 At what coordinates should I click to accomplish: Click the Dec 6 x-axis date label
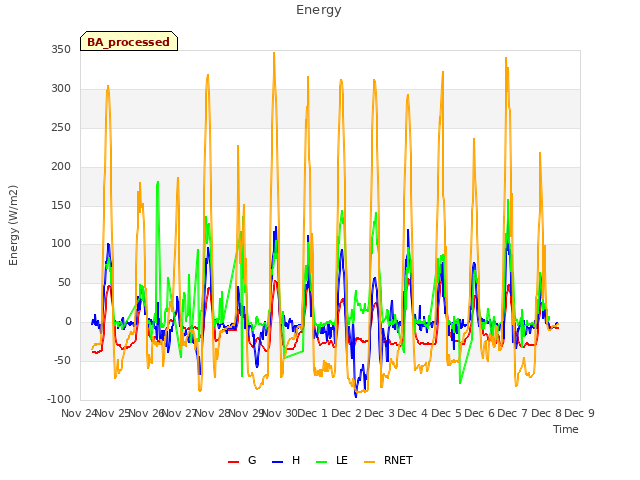tap(479, 413)
